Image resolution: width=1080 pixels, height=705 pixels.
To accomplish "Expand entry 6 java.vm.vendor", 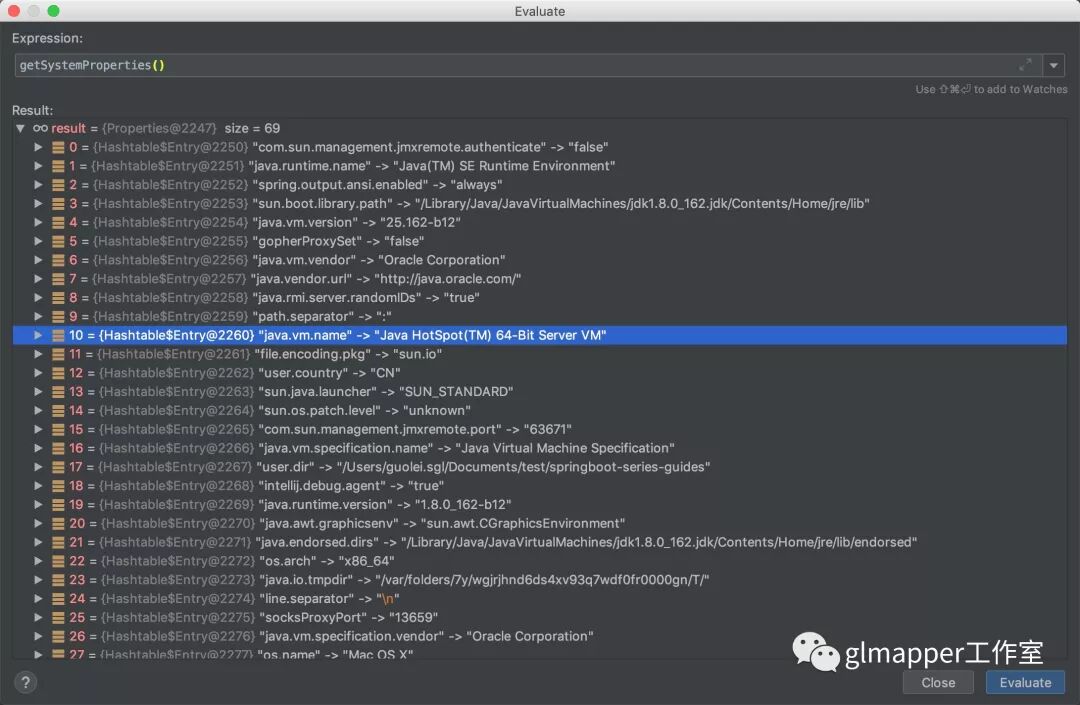I will pyautogui.click(x=39, y=260).
